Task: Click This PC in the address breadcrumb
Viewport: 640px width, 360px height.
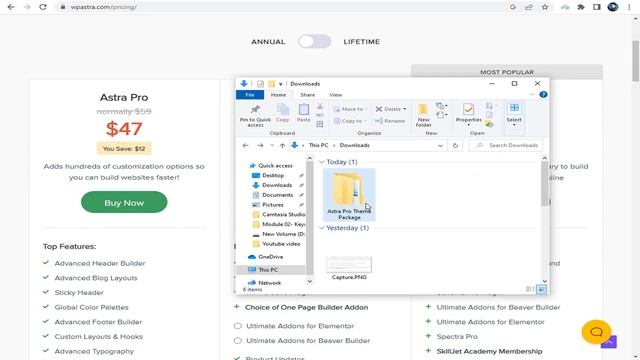Action: click(x=318, y=145)
